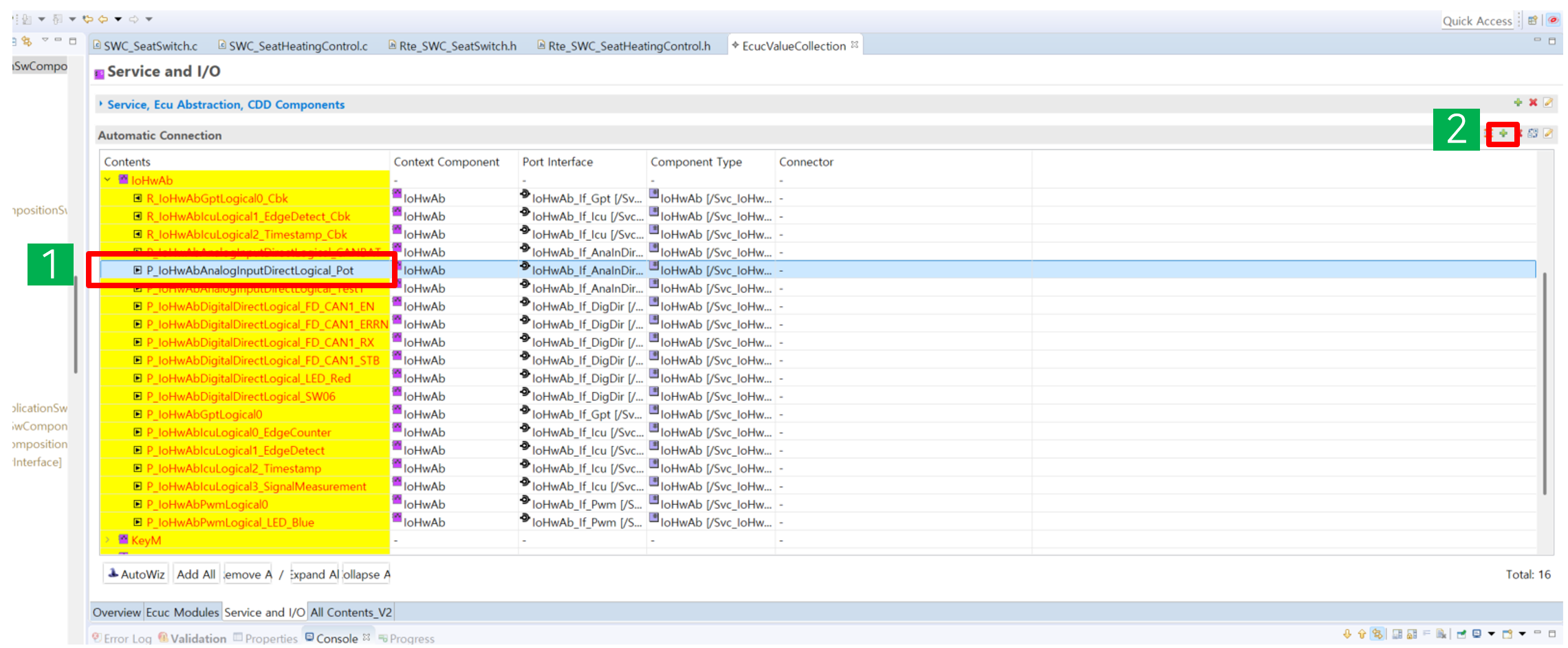Expand the KeyM tree node
Image resolution: width=1568 pixels, height=648 pixels.
pyautogui.click(x=108, y=540)
